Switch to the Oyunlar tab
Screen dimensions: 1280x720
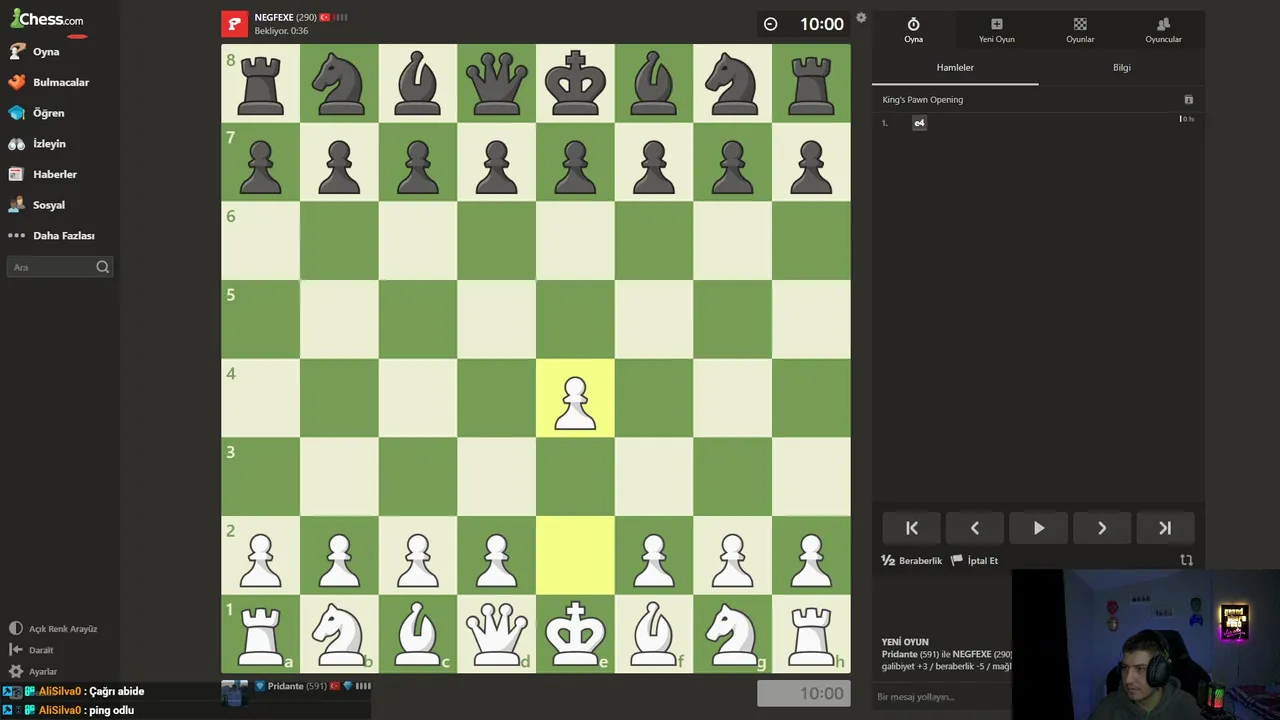point(1080,30)
